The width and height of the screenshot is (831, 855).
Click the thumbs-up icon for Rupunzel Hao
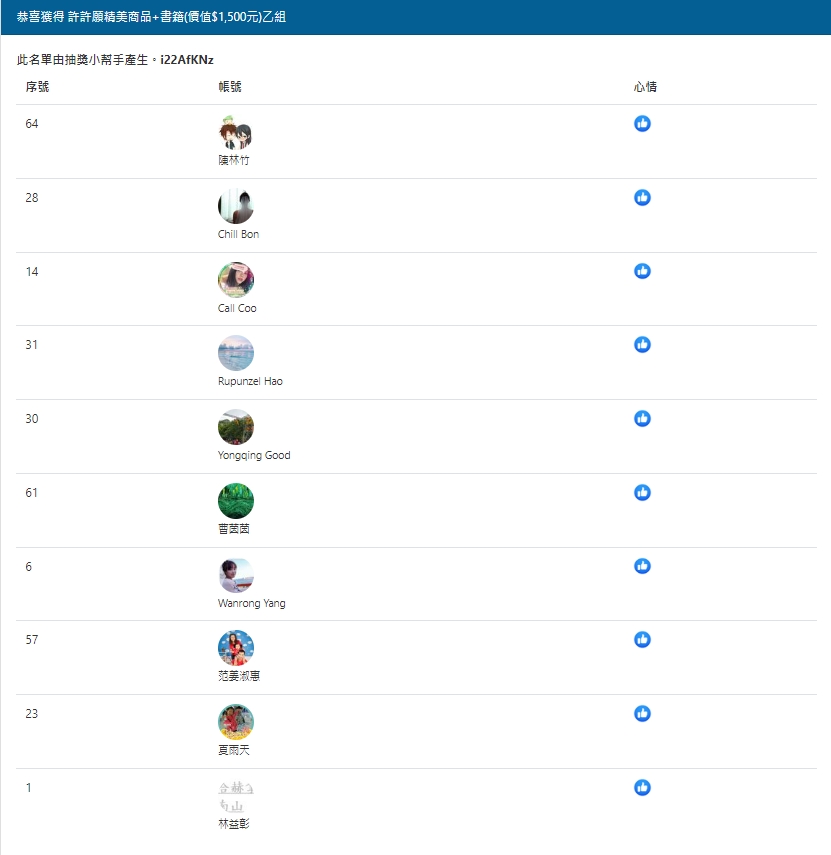642,345
